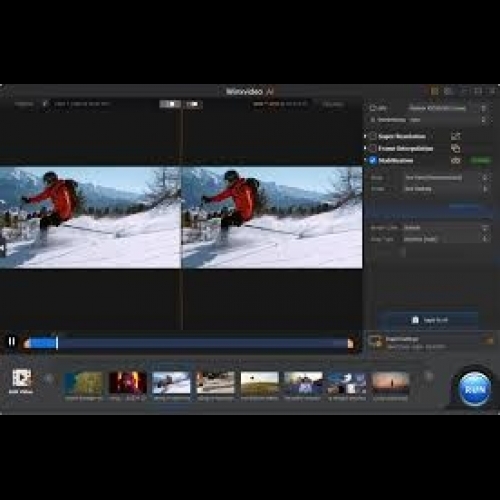Viewport: 500px width, 500px height.
Task: Open the Border Color dropdown
Action: (x=446, y=228)
